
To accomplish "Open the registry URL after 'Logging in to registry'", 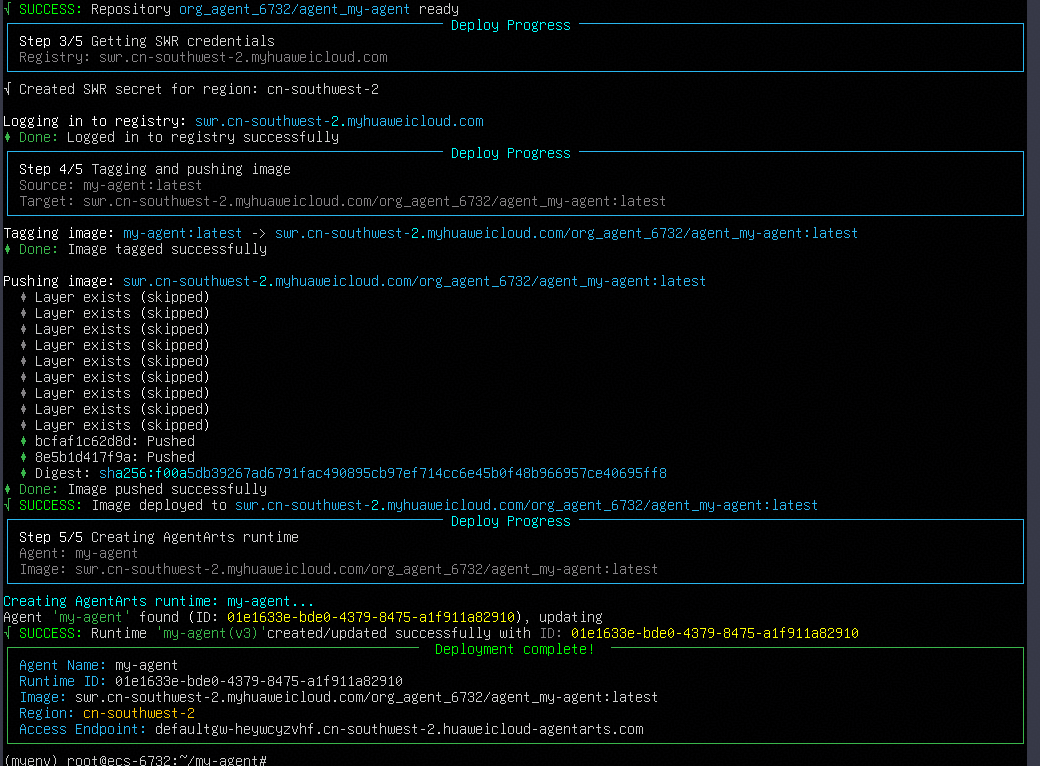I will [339, 121].
